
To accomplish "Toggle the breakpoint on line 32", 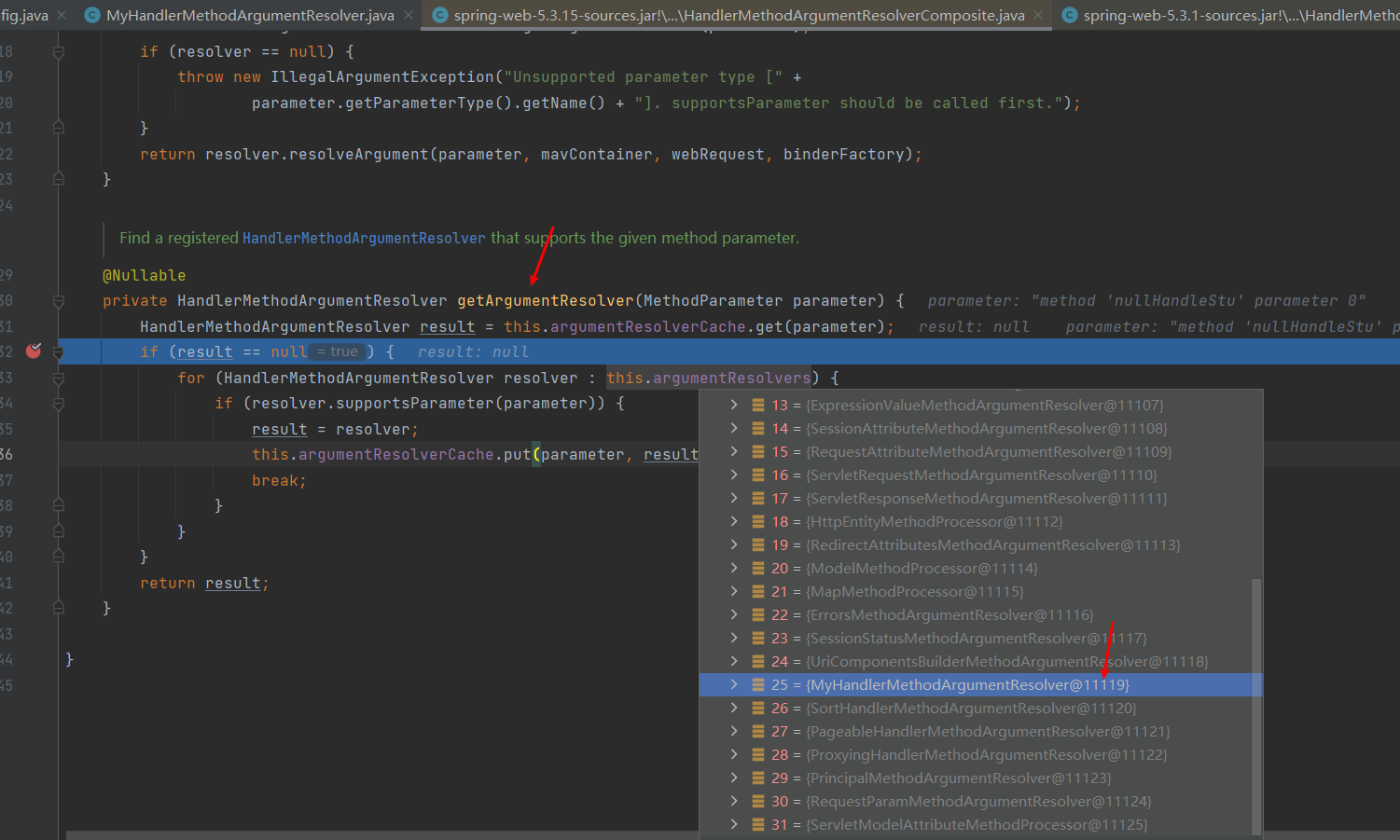I will coord(34,351).
